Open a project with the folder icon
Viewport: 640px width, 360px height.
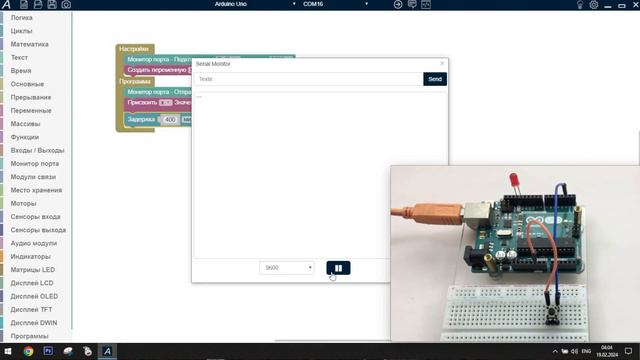coord(38,4)
